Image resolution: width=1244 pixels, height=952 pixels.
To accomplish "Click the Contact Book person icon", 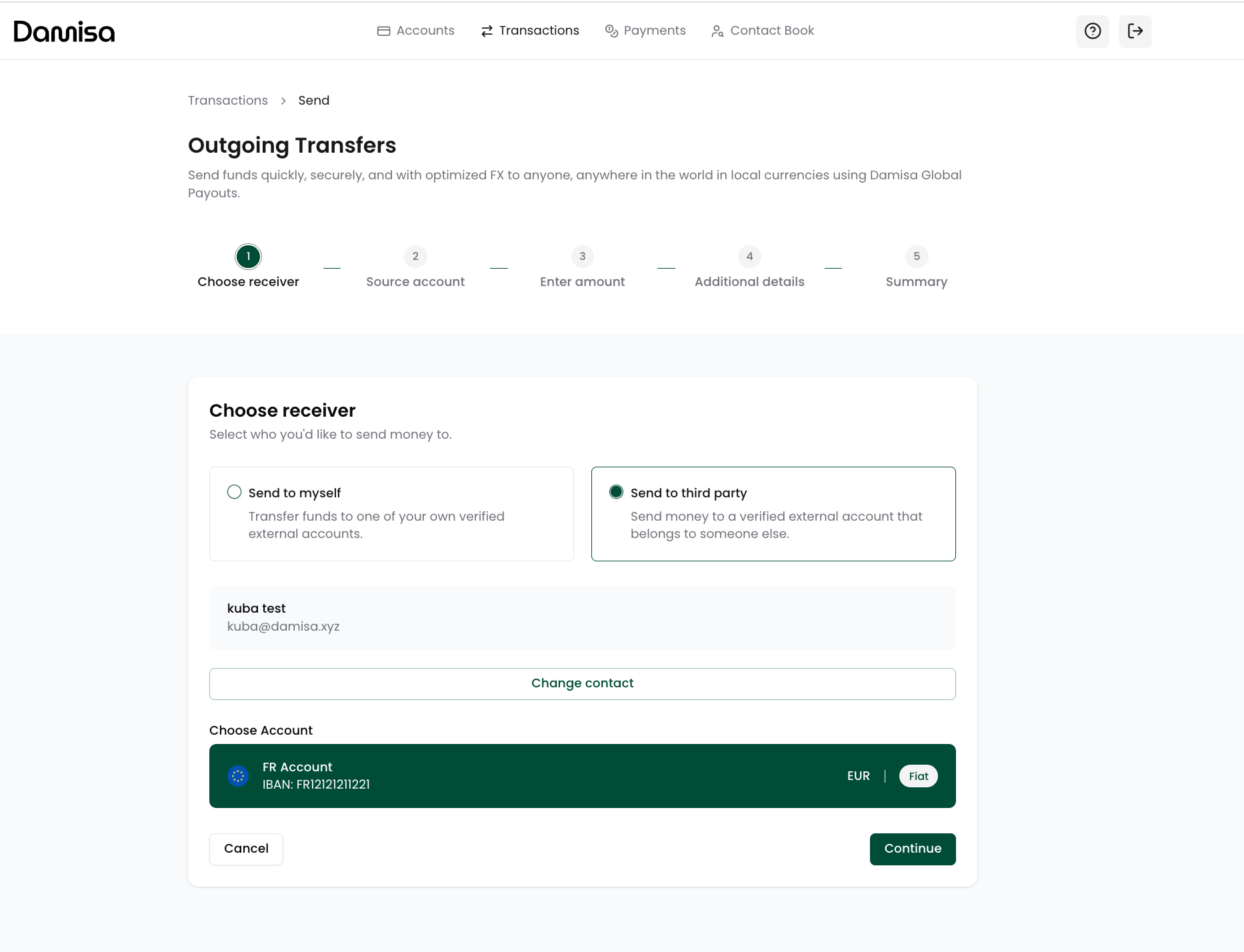I will point(717,31).
